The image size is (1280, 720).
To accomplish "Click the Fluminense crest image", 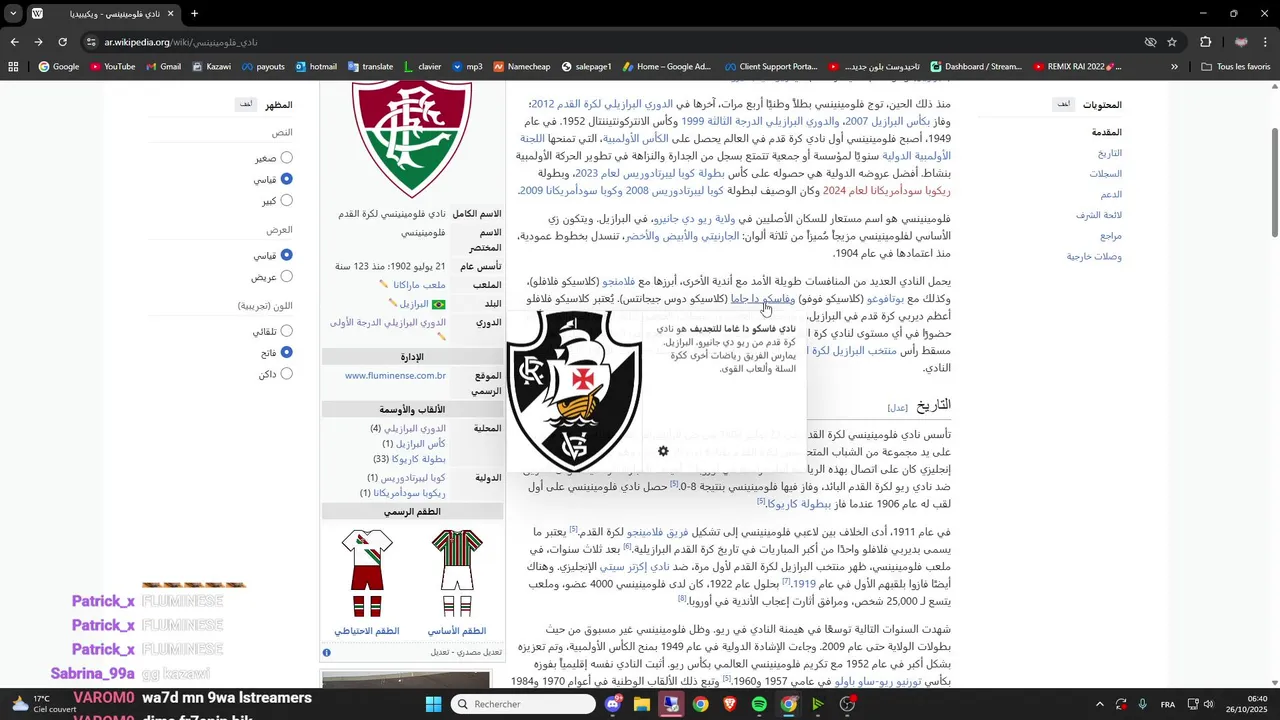I will tap(412, 138).
